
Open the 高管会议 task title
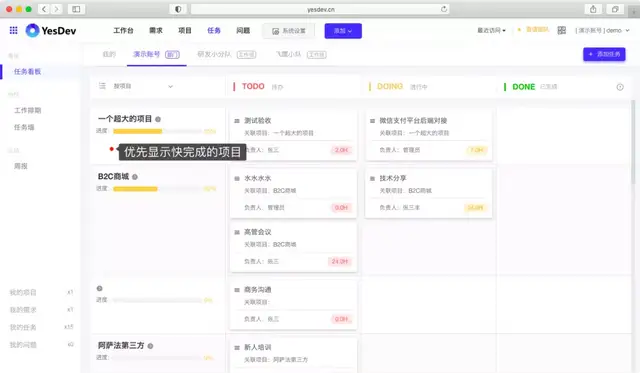click(258, 232)
